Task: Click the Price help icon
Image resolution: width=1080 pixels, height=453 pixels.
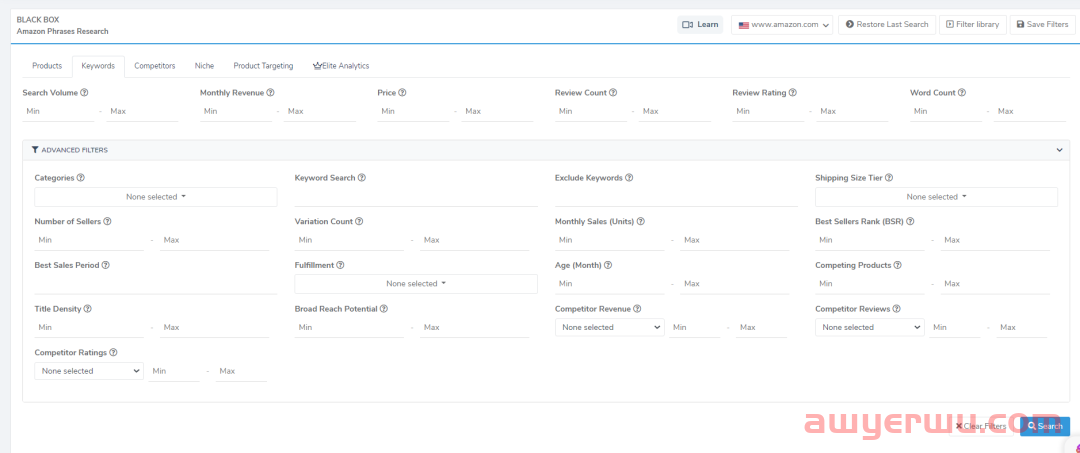Action: [402, 92]
